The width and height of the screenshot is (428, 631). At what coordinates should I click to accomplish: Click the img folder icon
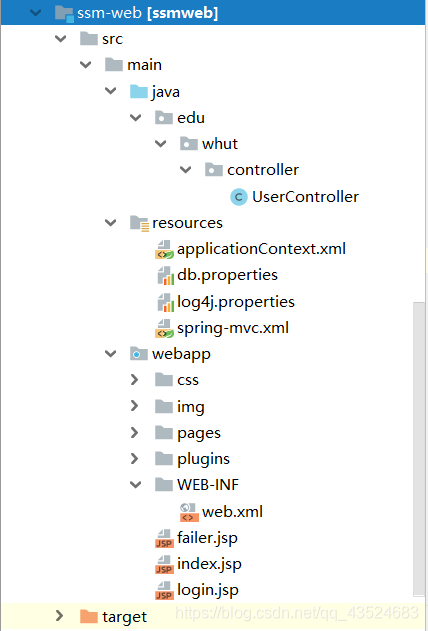point(164,406)
